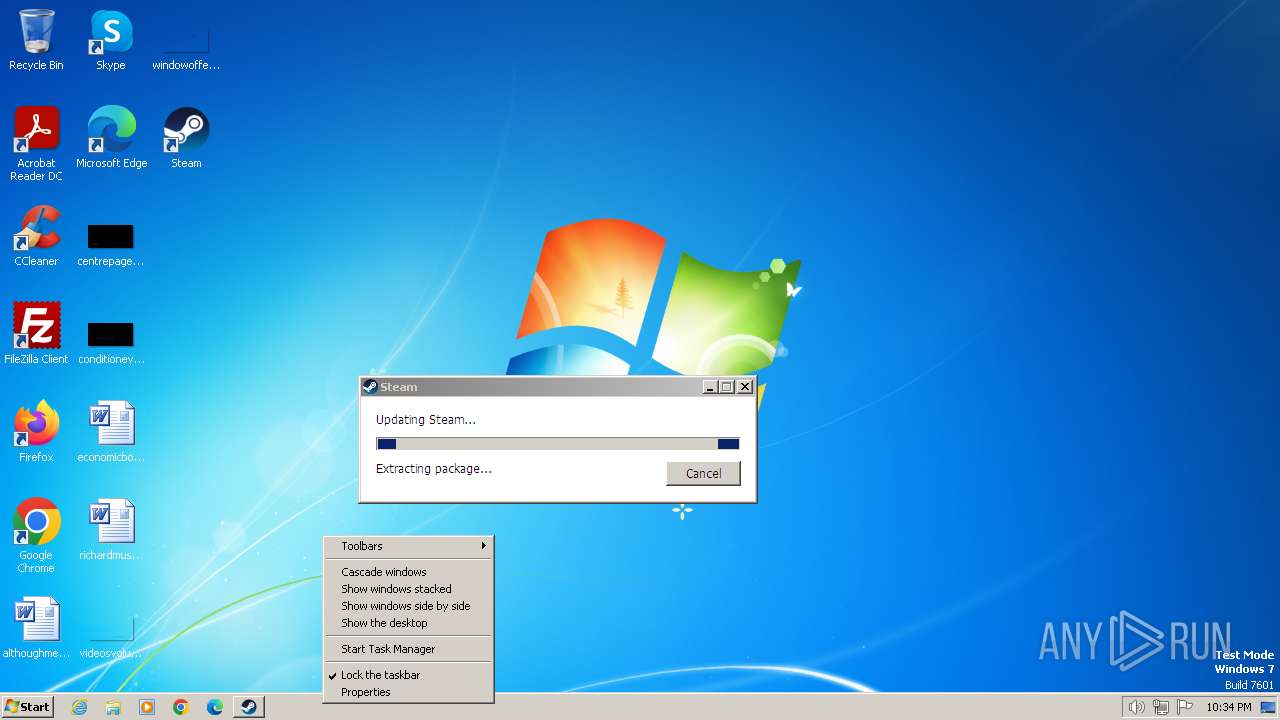
Task: Toggle Lock the taskbar option
Action: coord(408,675)
